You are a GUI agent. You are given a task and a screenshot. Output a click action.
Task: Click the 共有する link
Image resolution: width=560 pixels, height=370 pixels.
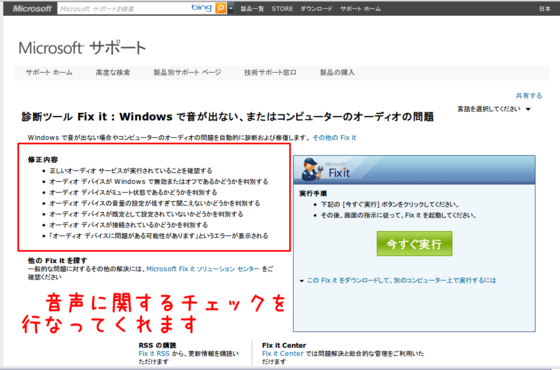pyautogui.click(x=529, y=96)
